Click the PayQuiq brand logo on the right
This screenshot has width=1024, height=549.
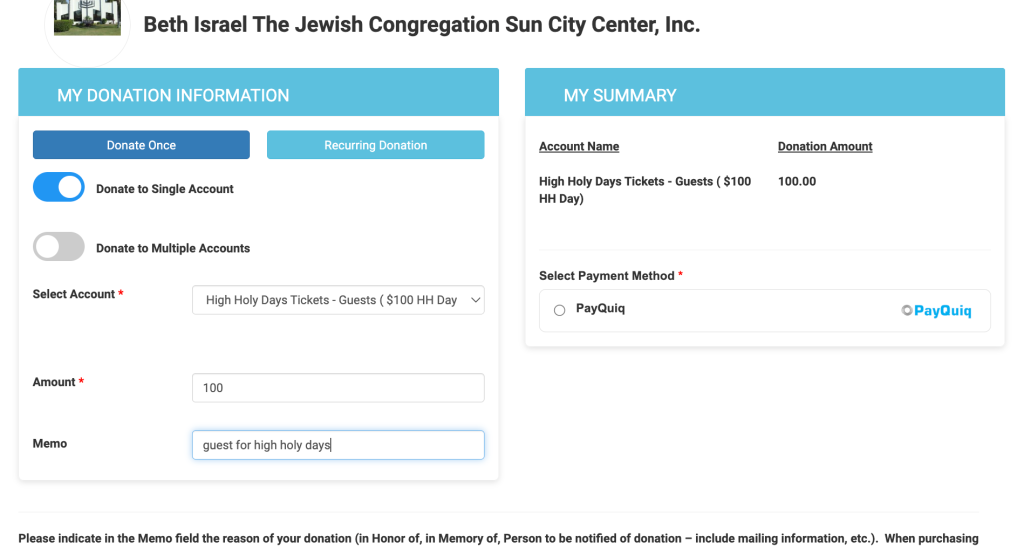click(x=936, y=311)
